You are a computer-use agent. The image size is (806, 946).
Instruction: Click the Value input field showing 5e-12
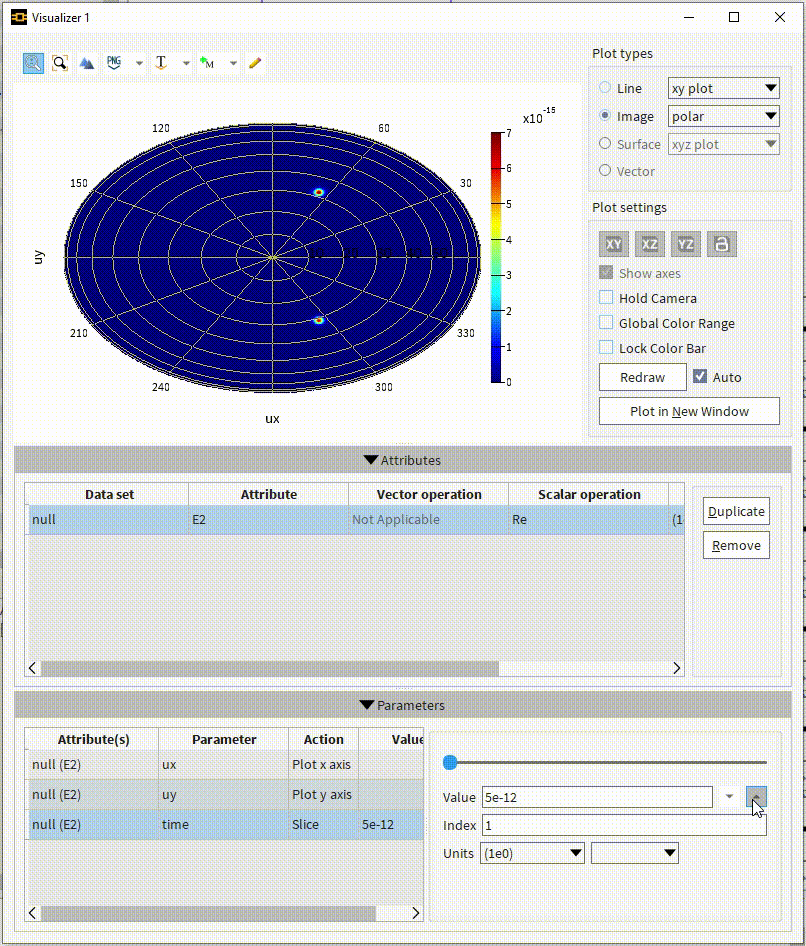(597, 797)
